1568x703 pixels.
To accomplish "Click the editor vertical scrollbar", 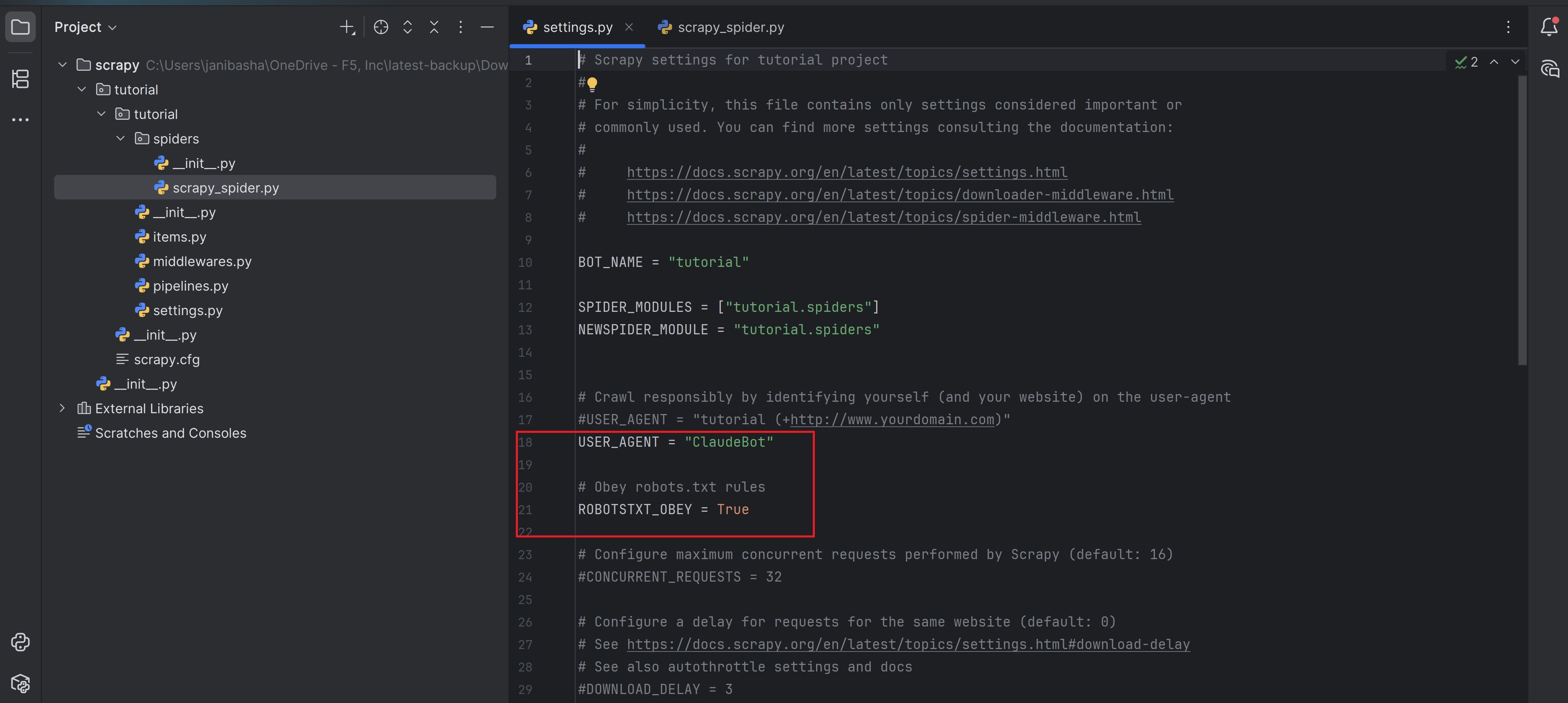I will pyautogui.click(x=1522, y=219).
